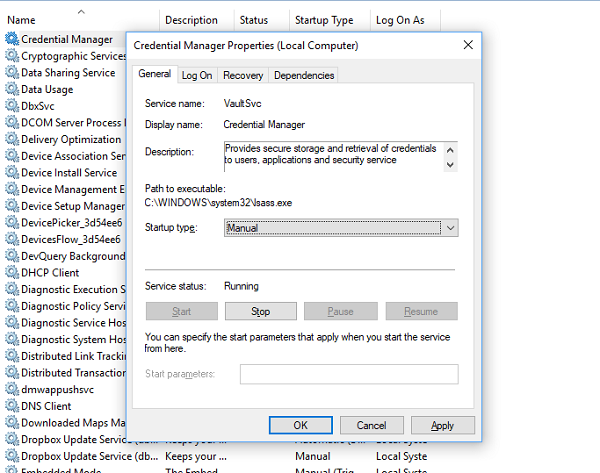Click the Delivery Optimization service icon
The image size is (600, 473).
click(x=12, y=139)
